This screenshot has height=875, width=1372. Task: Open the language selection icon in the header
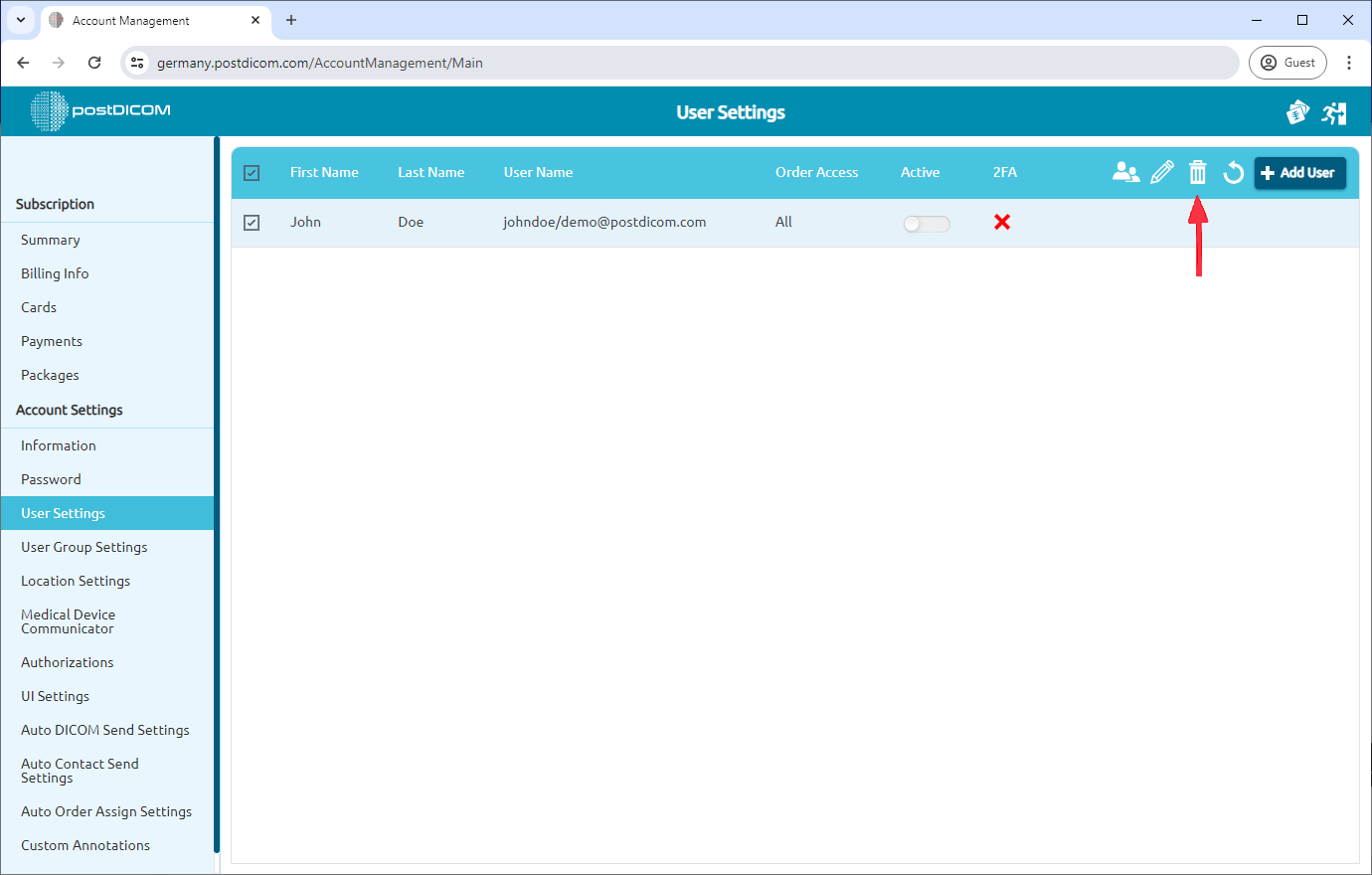coord(1297,112)
